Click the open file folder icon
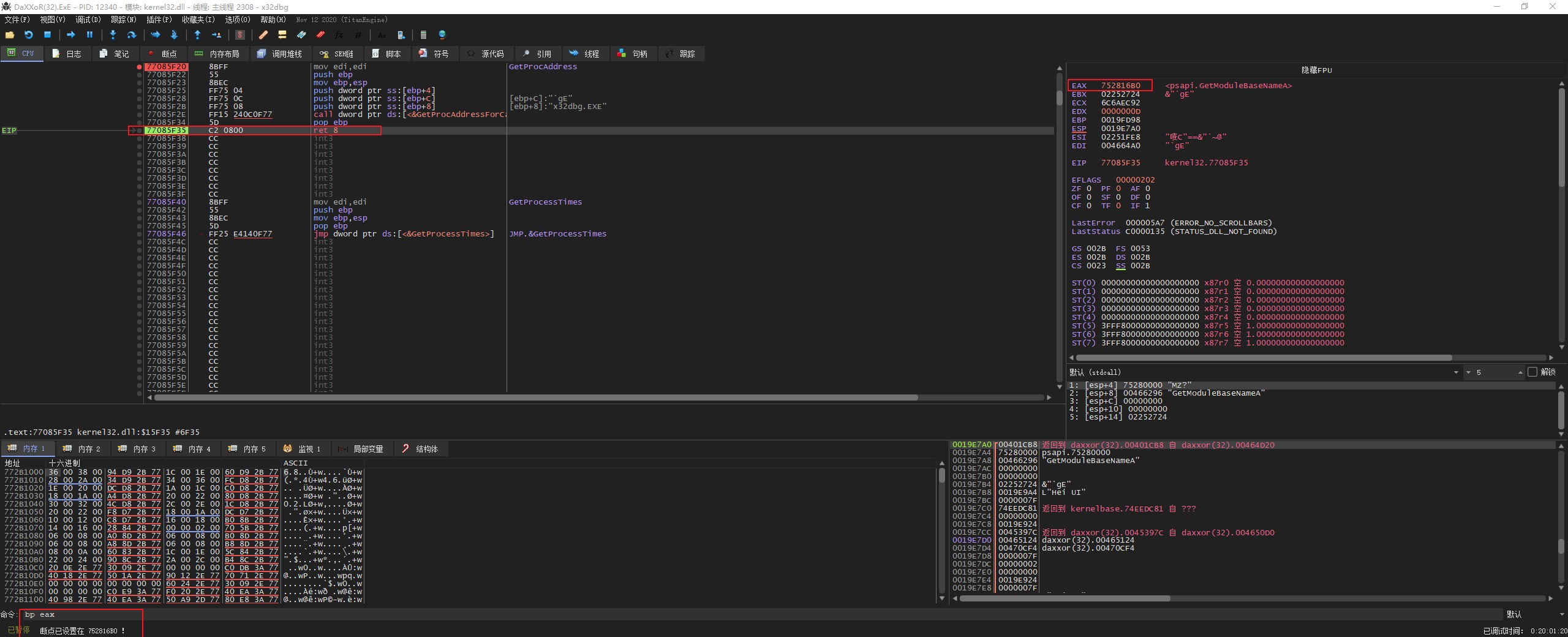 [x=10, y=35]
